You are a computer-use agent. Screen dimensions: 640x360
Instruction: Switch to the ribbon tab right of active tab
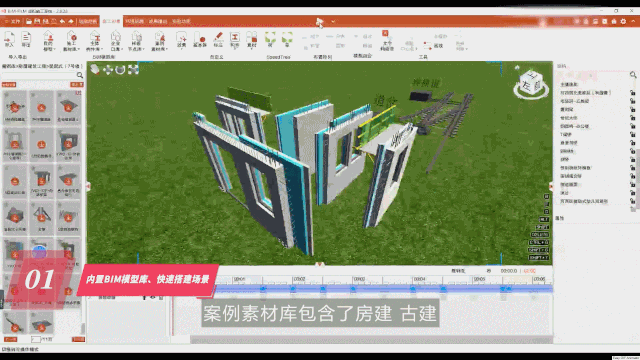click(134, 21)
